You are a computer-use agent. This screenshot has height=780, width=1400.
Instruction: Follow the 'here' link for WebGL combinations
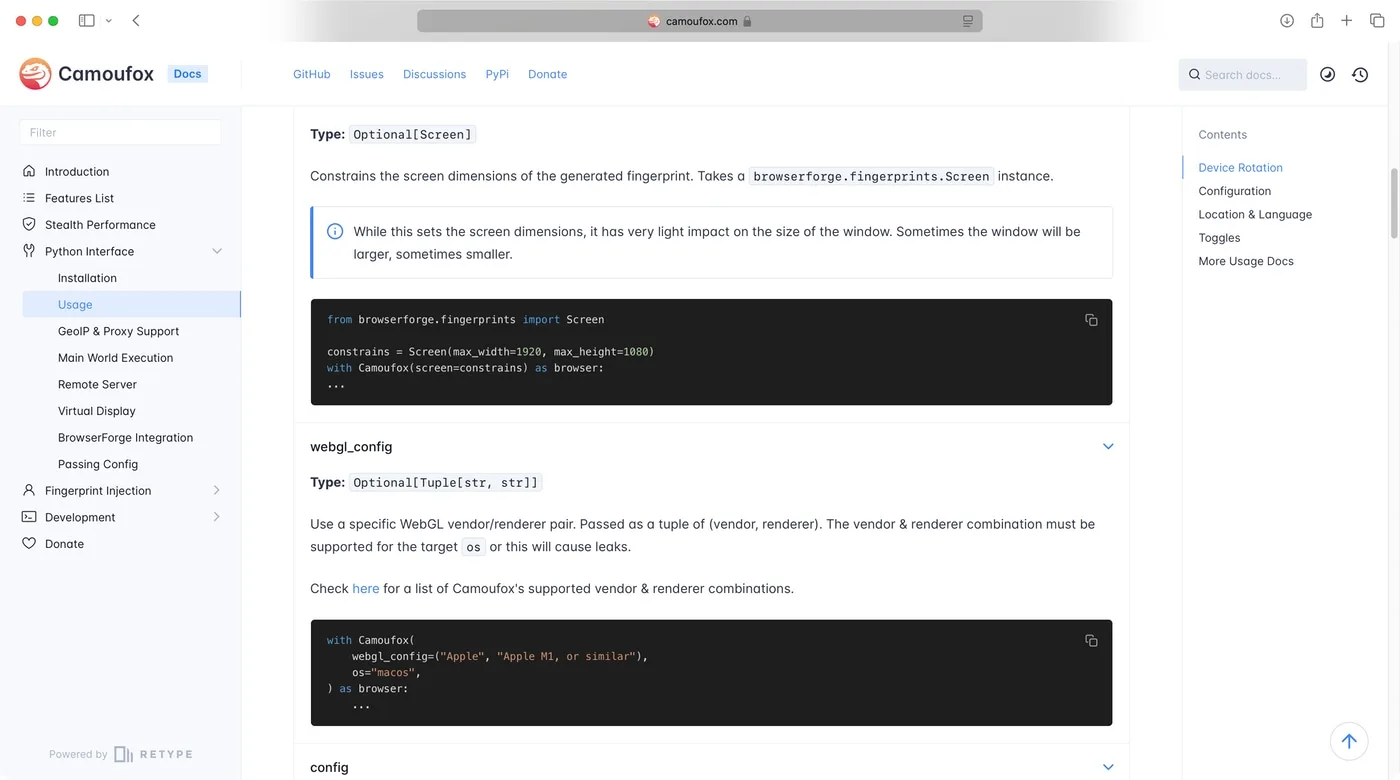coord(365,588)
